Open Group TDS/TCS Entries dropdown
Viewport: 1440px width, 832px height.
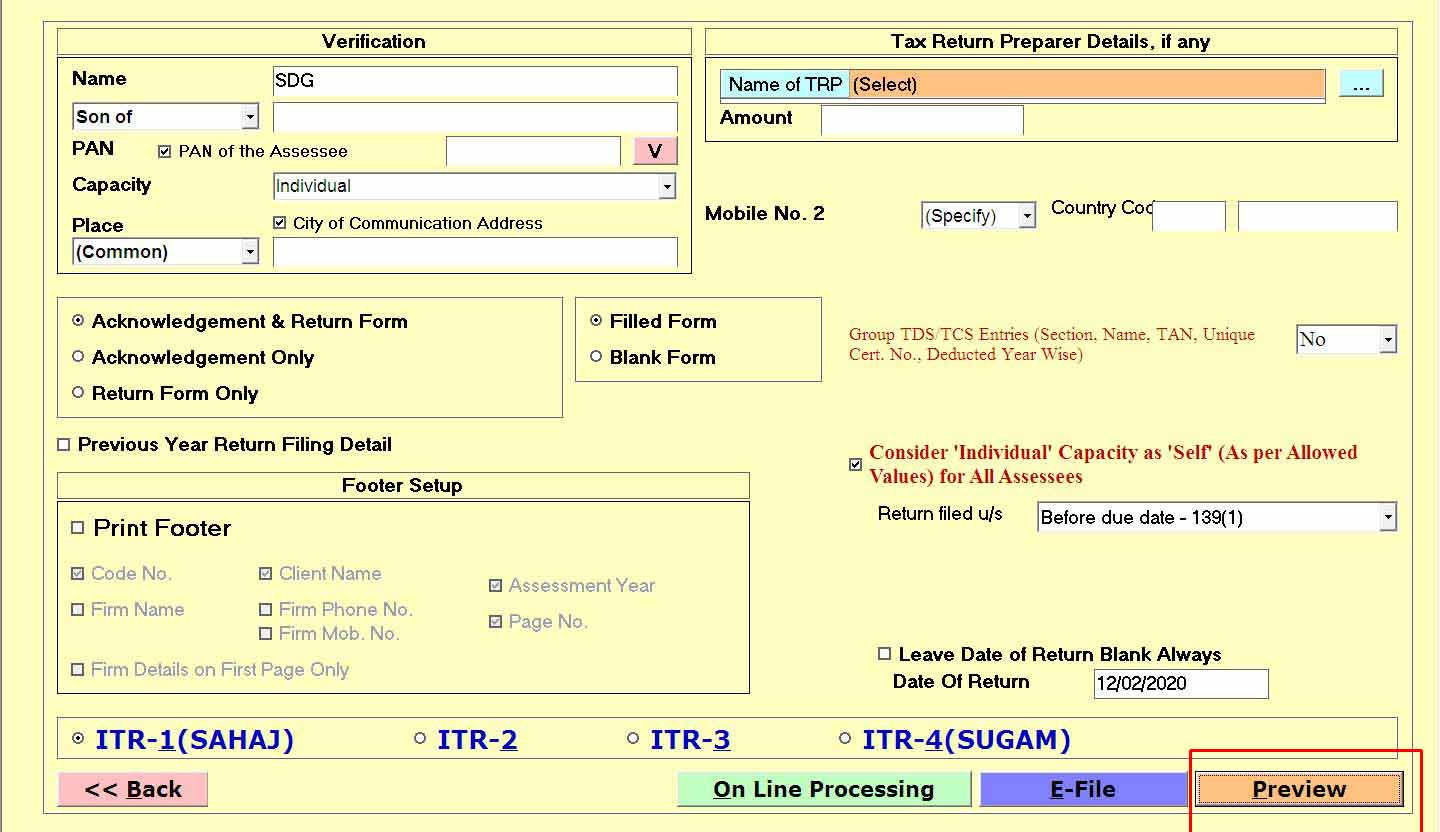point(1387,340)
